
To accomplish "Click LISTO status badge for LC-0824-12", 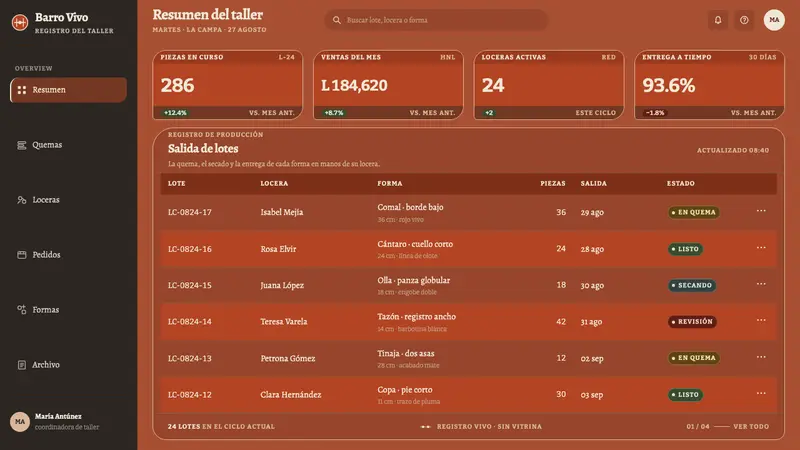I will (x=685, y=394).
